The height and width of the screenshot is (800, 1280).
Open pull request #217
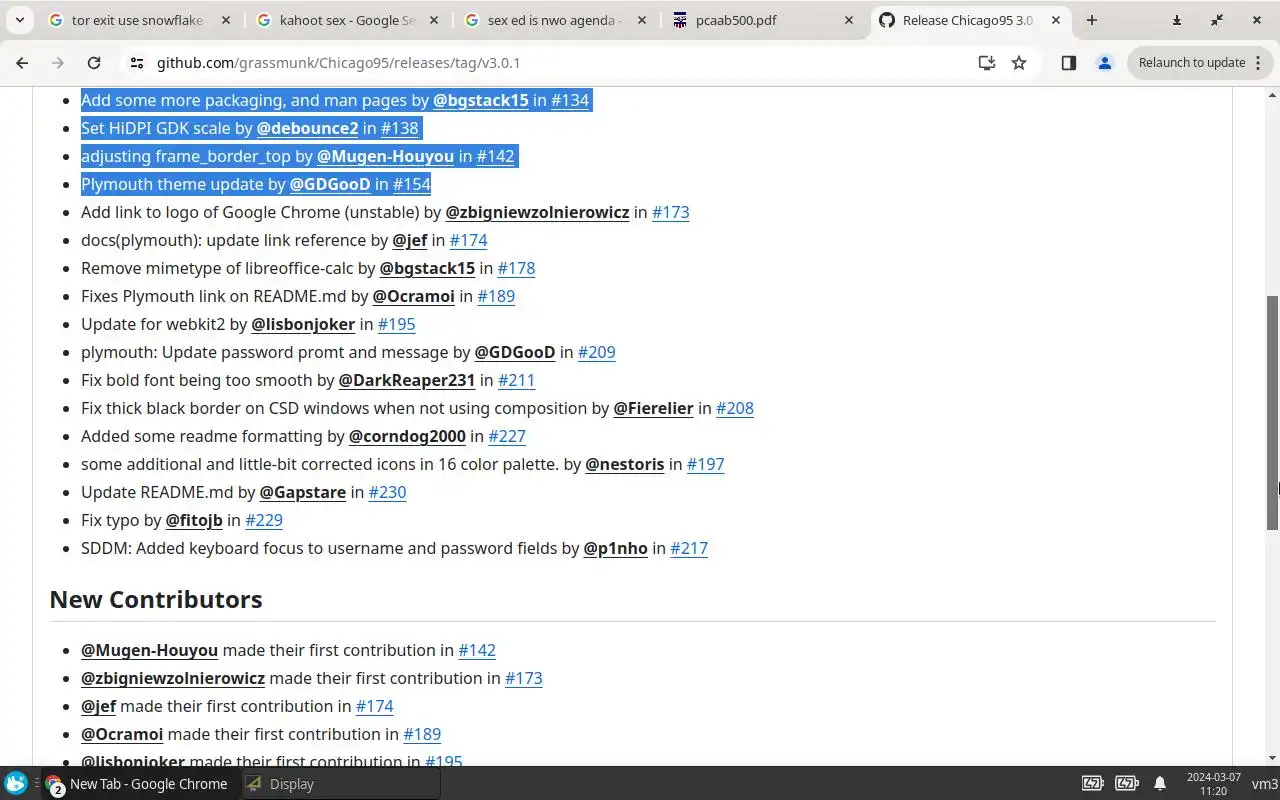[689, 548]
